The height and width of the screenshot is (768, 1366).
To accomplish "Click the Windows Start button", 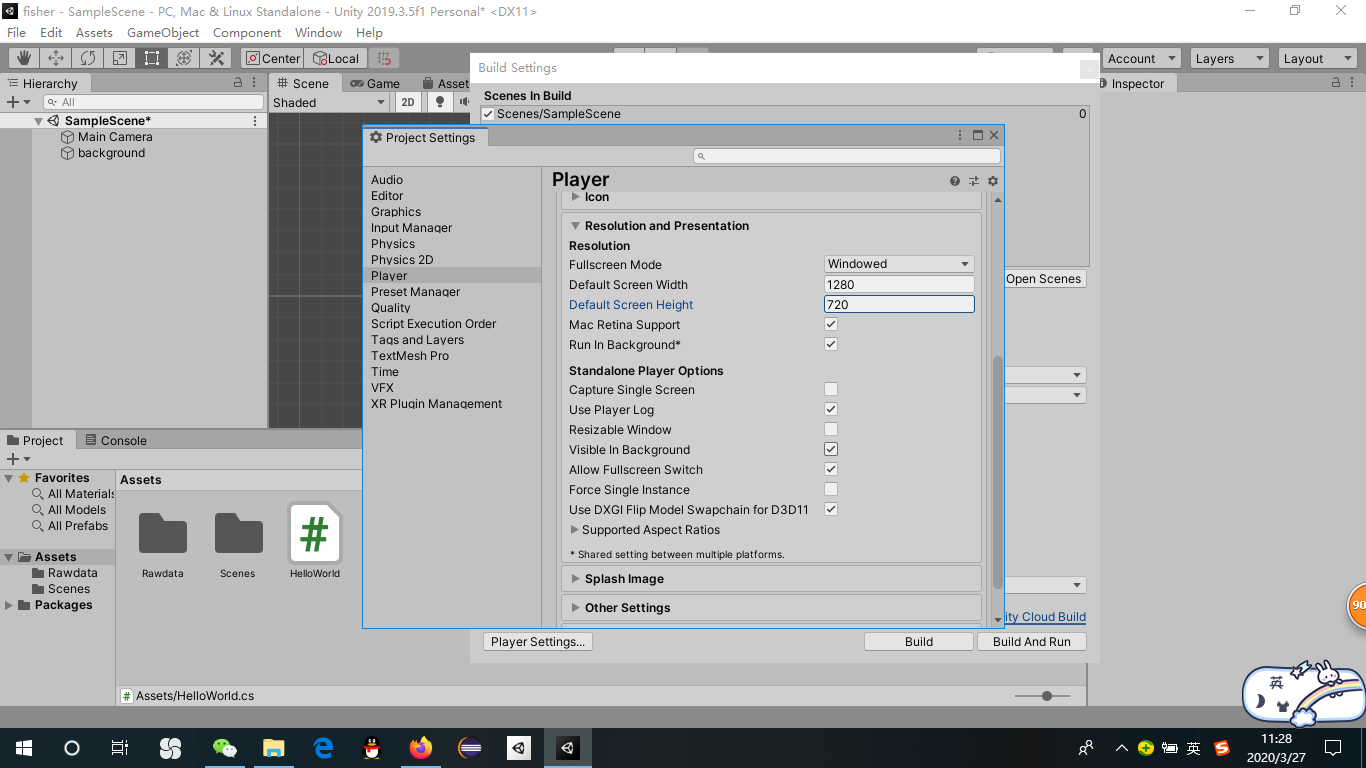I will (24, 748).
